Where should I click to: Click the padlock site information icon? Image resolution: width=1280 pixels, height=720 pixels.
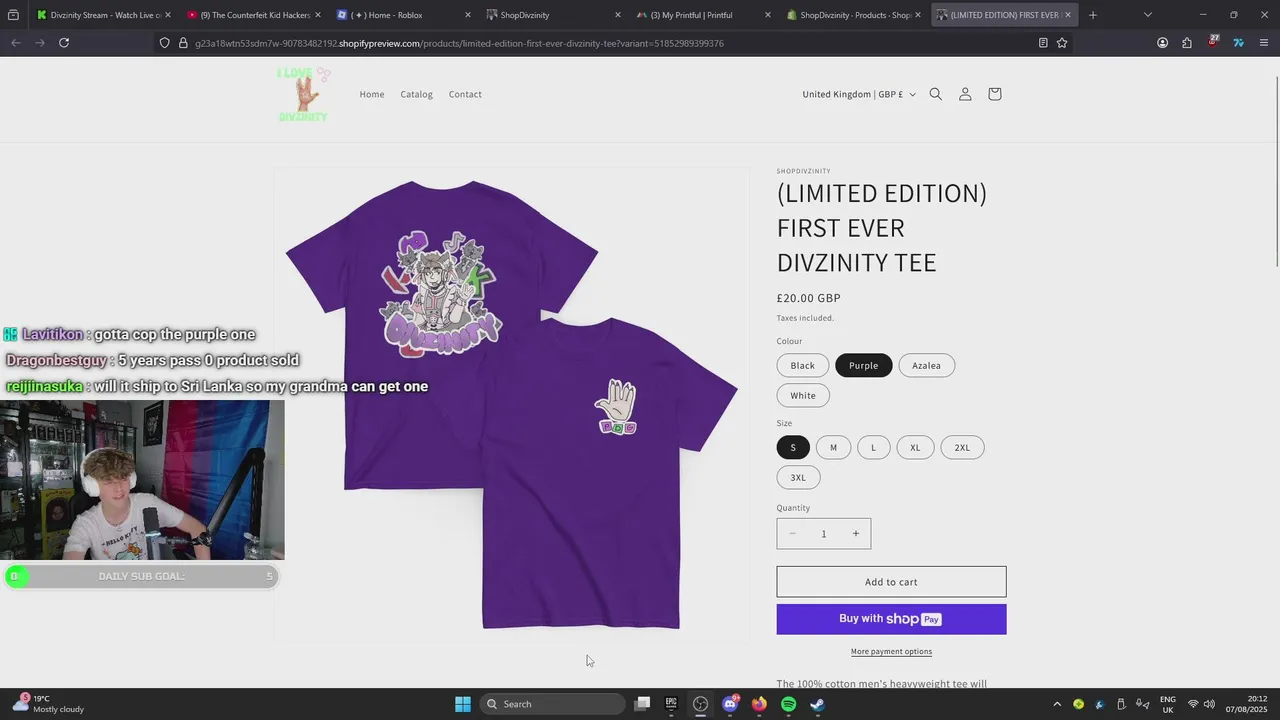pos(183,43)
